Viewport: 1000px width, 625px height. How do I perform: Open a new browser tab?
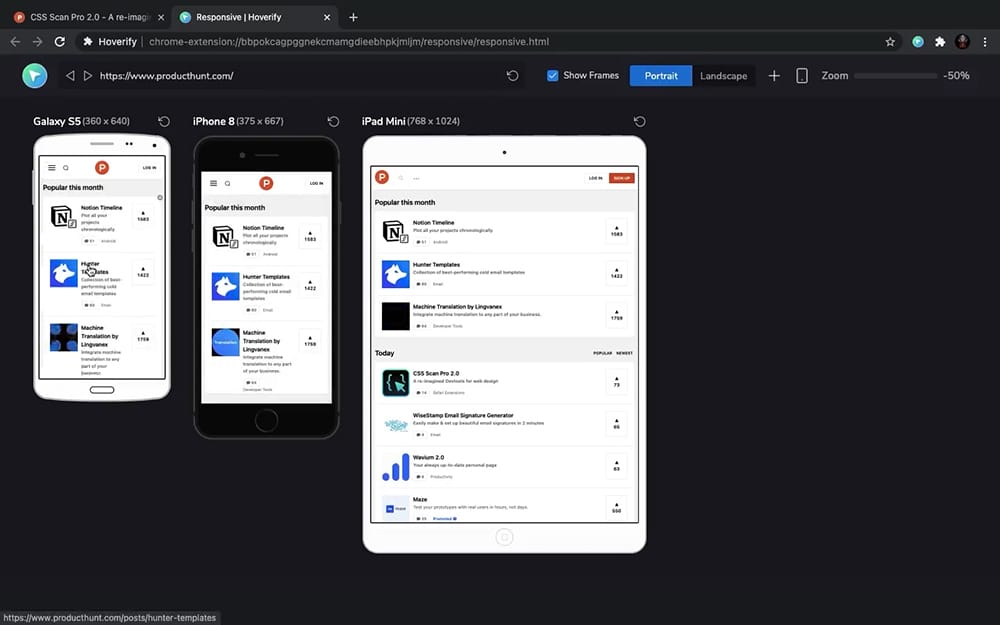353,18
